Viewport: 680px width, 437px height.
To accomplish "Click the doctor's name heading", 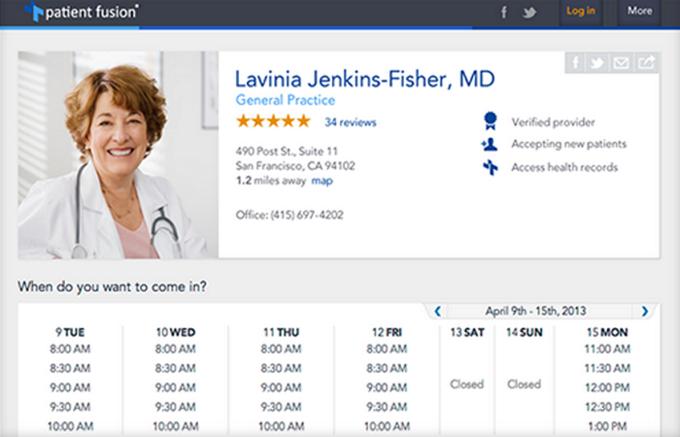I will coord(365,79).
